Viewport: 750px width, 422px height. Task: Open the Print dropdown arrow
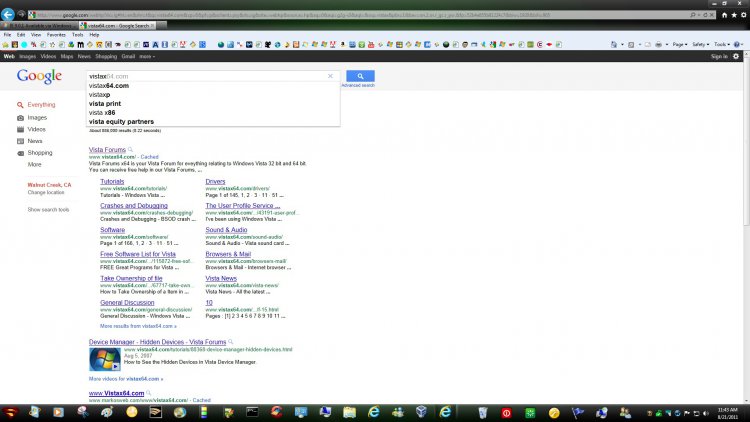pyautogui.click(x=667, y=44)
